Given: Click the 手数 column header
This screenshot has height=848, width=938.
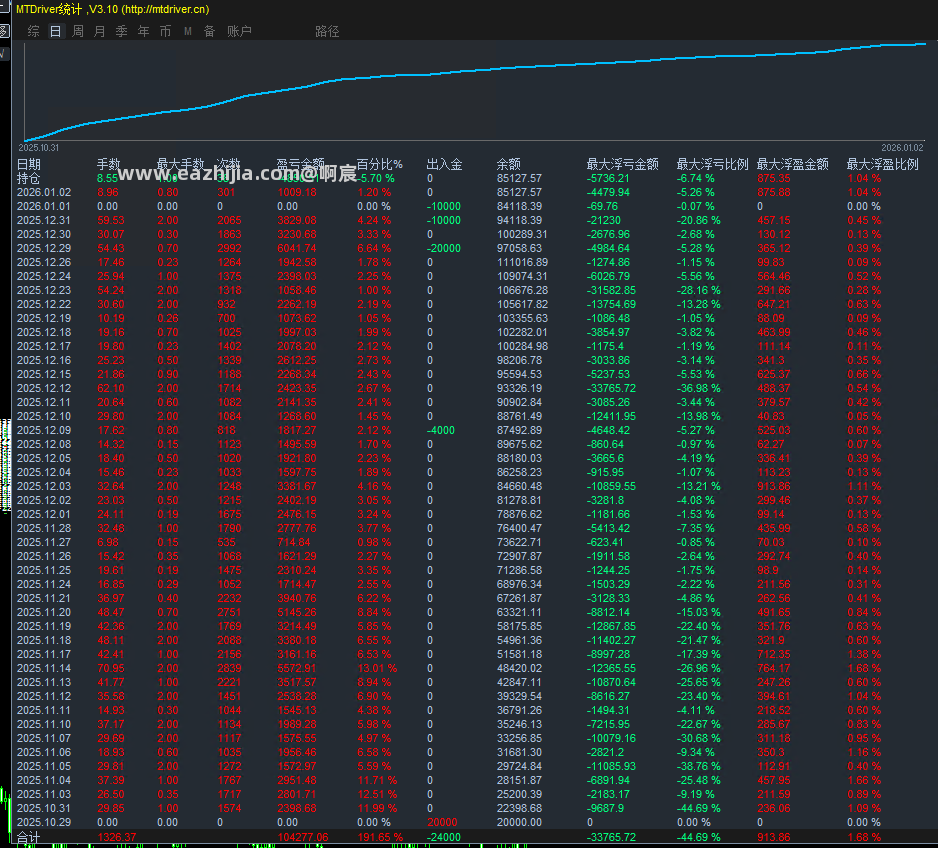Looking at the screenshot, I should coord(109,164).
